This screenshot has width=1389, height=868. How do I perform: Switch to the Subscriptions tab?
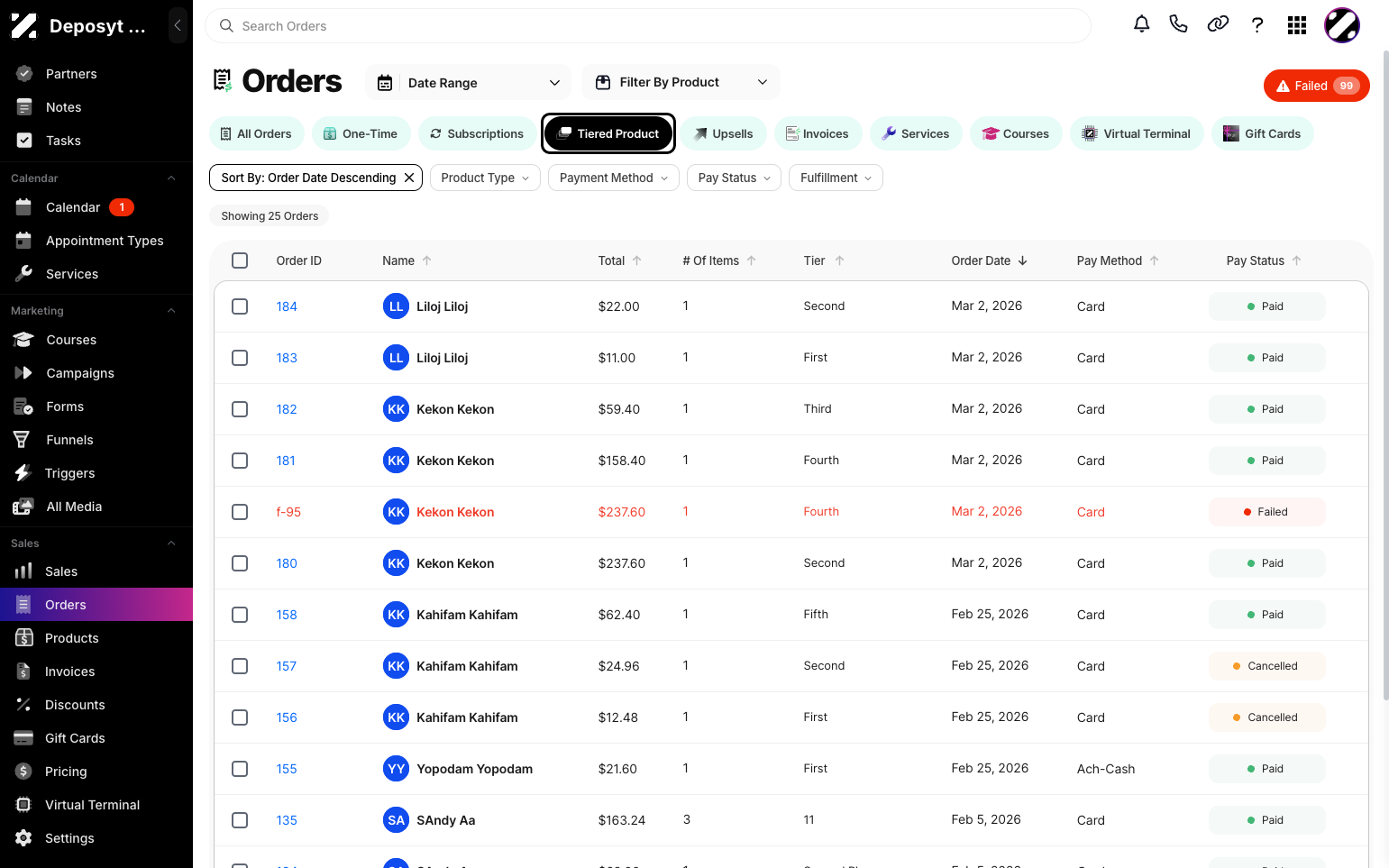477,133
